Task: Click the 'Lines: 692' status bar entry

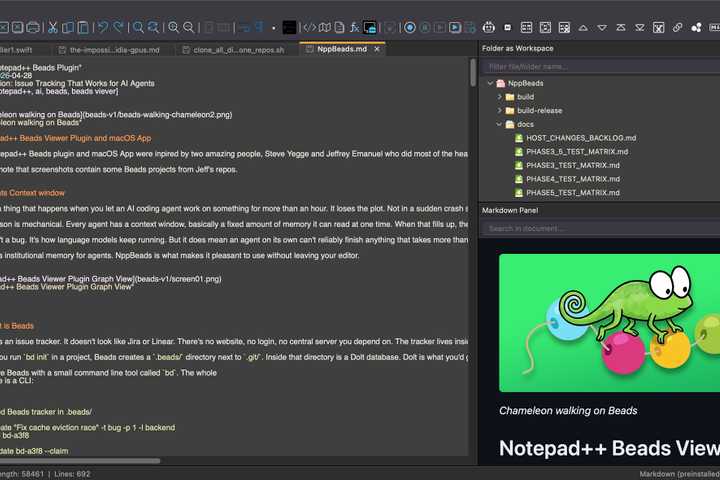Action: 72,474
